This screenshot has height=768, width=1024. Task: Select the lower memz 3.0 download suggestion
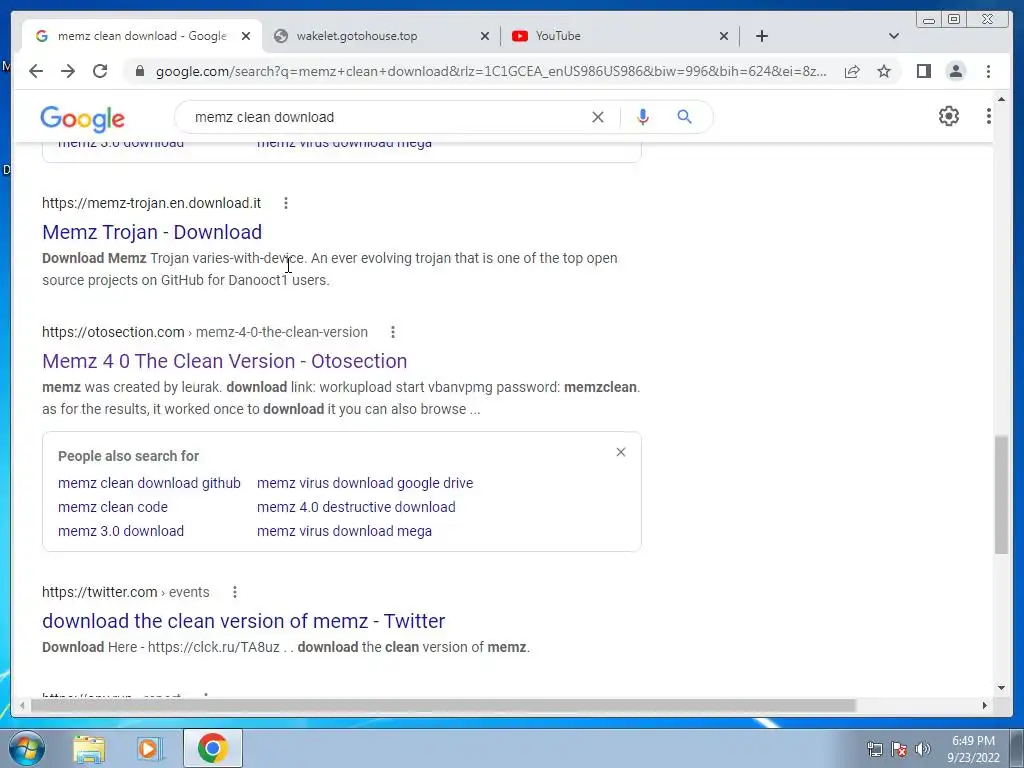click(121, 531)
